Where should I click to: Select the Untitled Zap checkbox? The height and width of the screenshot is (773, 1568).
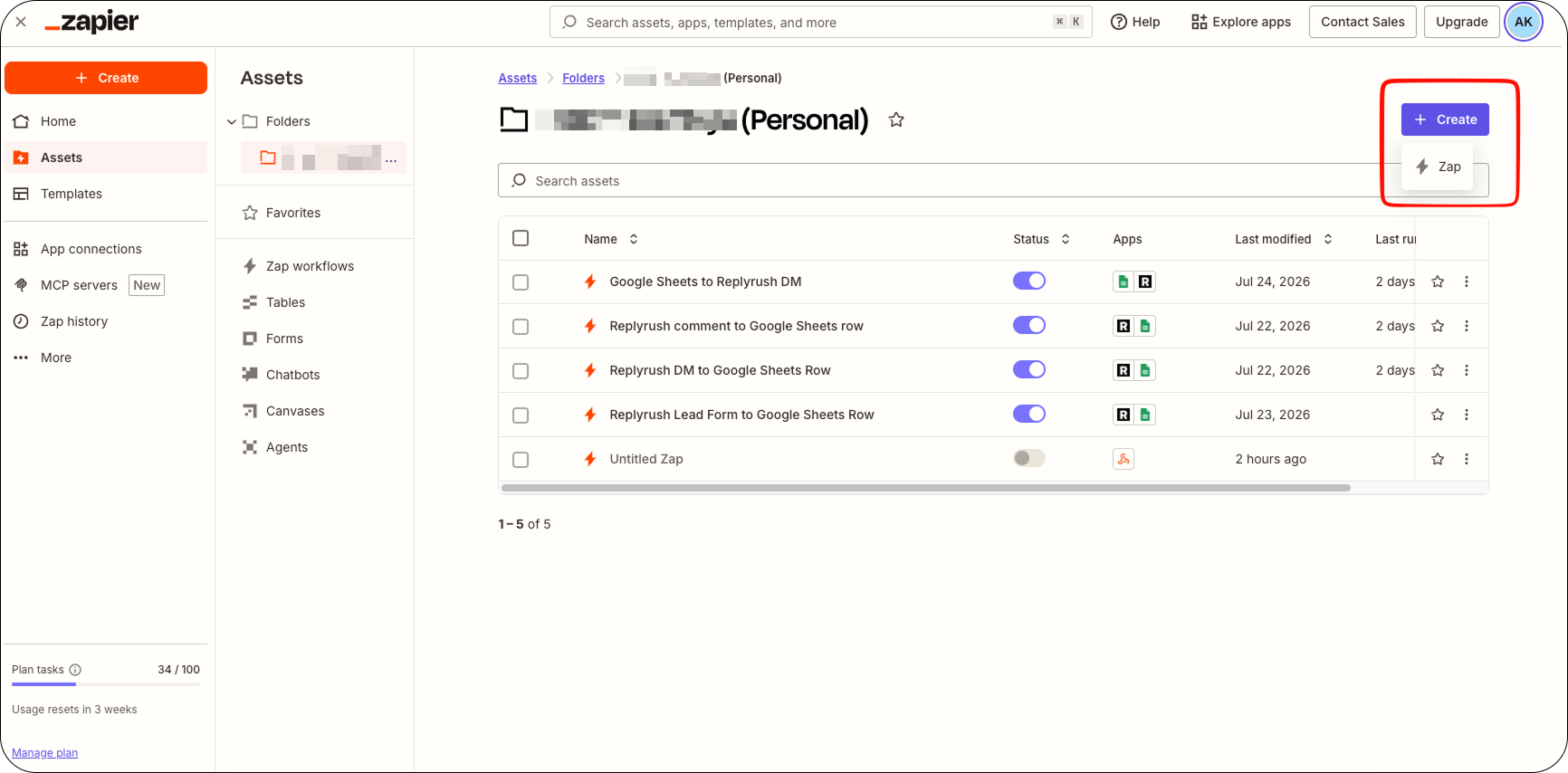[x=521, y=460]
